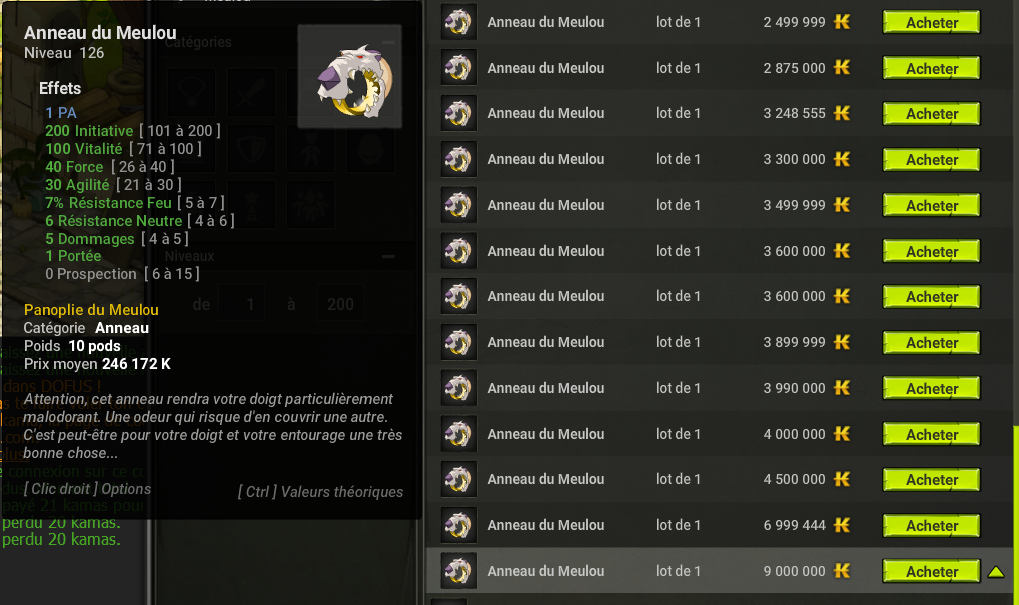The height and width of the screenshot is (605, 1019).
Task: Click the Meulou ring icon priced 2 499 999
Action: click(x=459, y=22)
